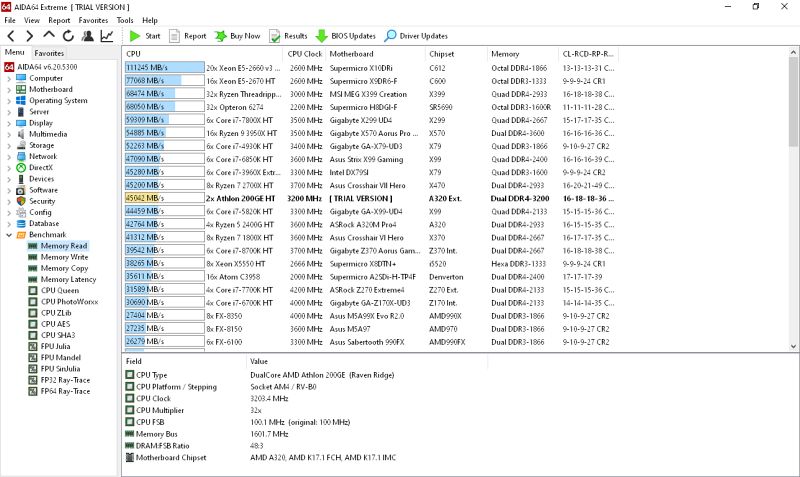Image resolution: width=800 pixels, height=477 pixels.
Task: Select the CPU PhotoWorxx benchmark icon
Action: (x=33, y=302)
